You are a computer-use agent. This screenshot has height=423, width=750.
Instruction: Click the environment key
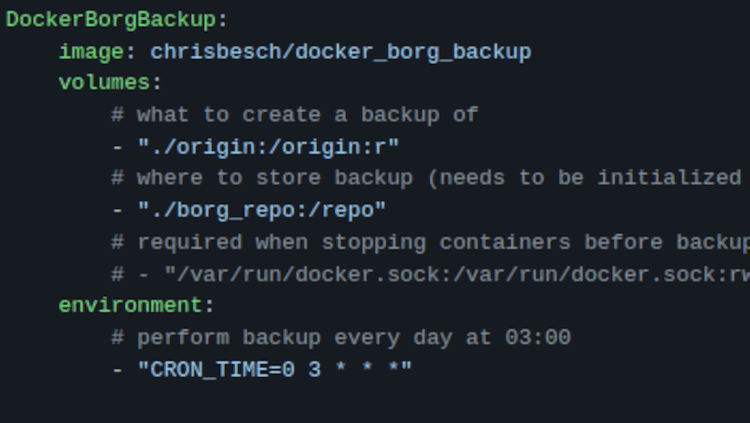130,305
